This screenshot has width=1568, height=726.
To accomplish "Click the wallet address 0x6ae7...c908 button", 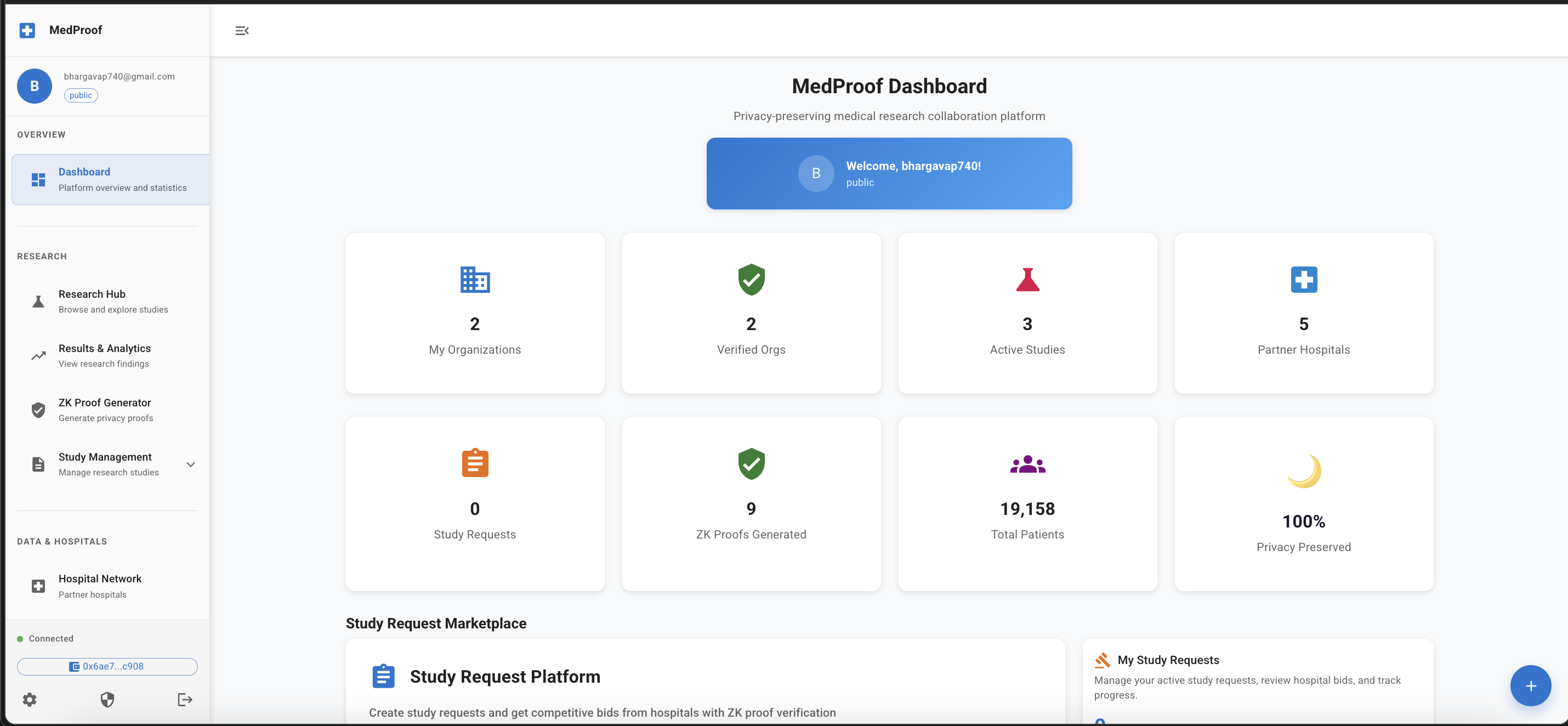I will tap(107, 666).
